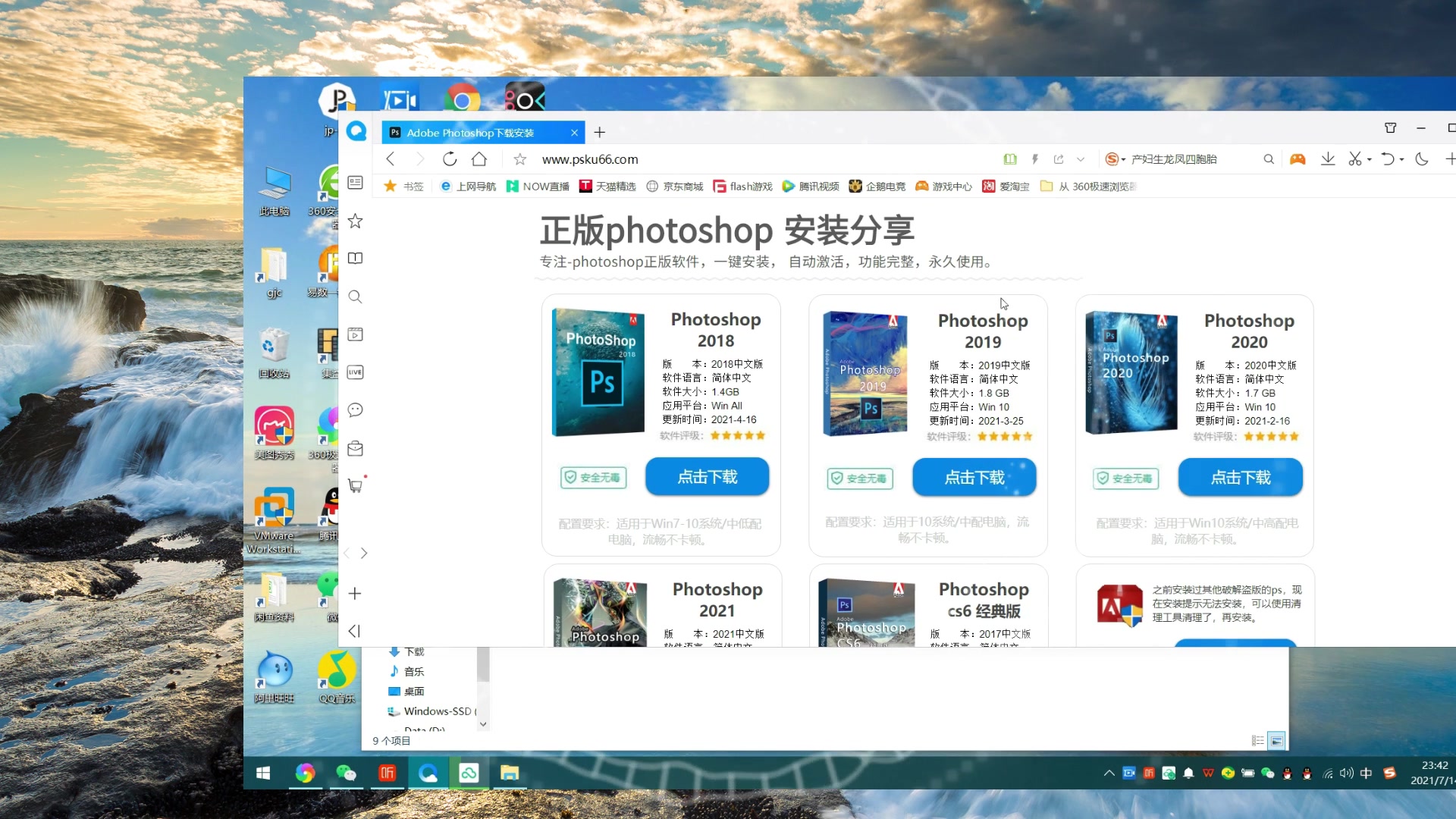Open the Sogou search engine selector dropdown
1456x819 pixels.
coord(1116,159)
